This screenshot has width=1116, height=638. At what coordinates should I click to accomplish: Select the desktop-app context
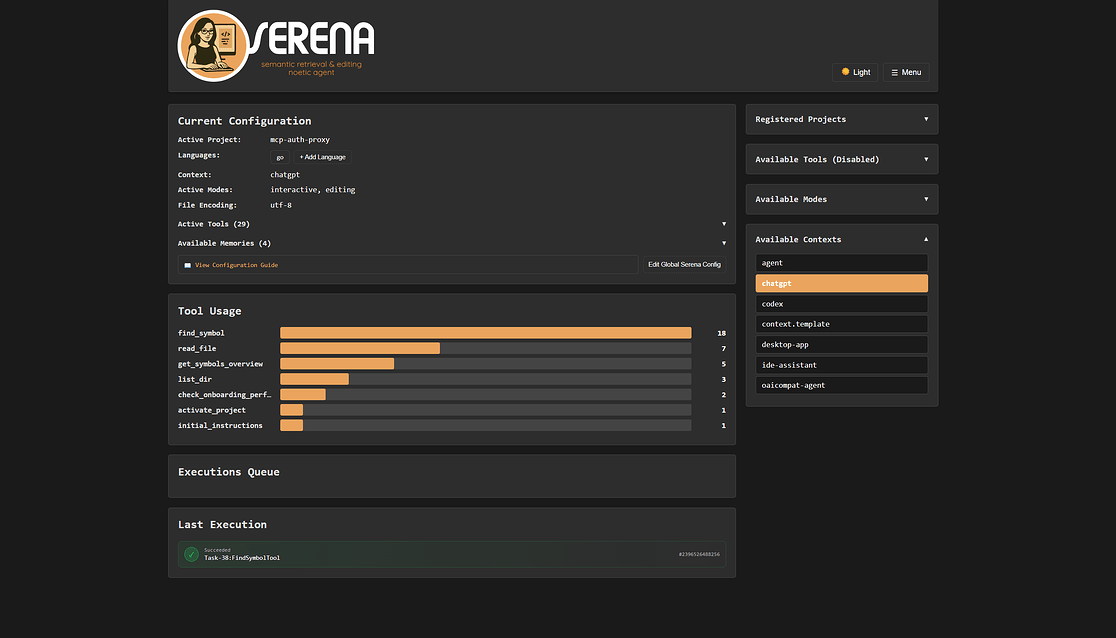click(x=842, y=345)
